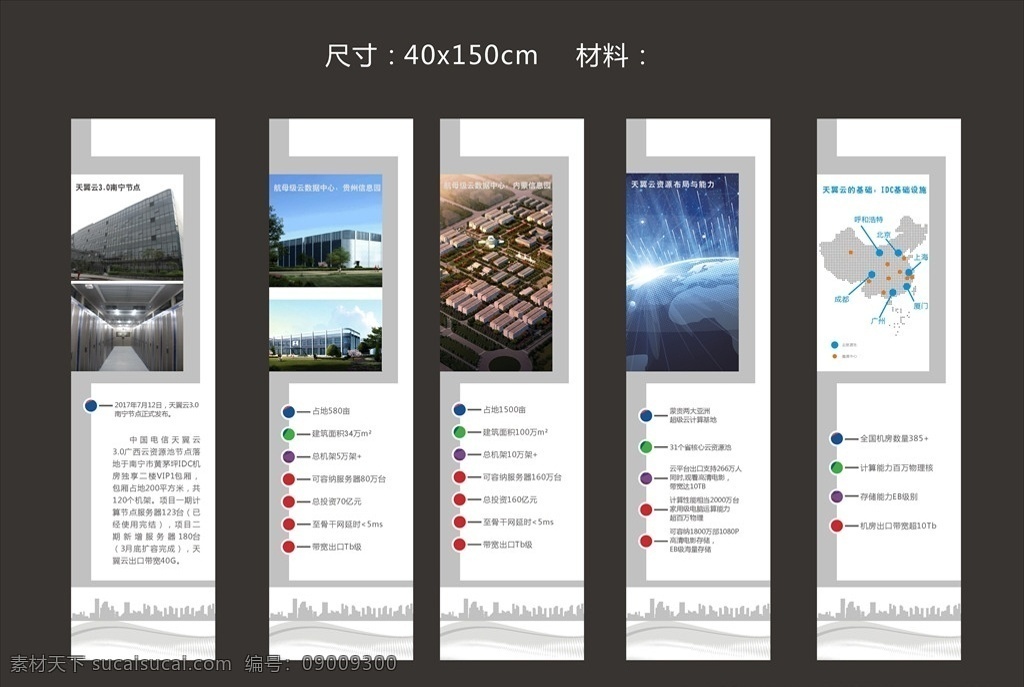Select the '总机架10万架+' text
1024x687 pixels.
pos(510,455)
